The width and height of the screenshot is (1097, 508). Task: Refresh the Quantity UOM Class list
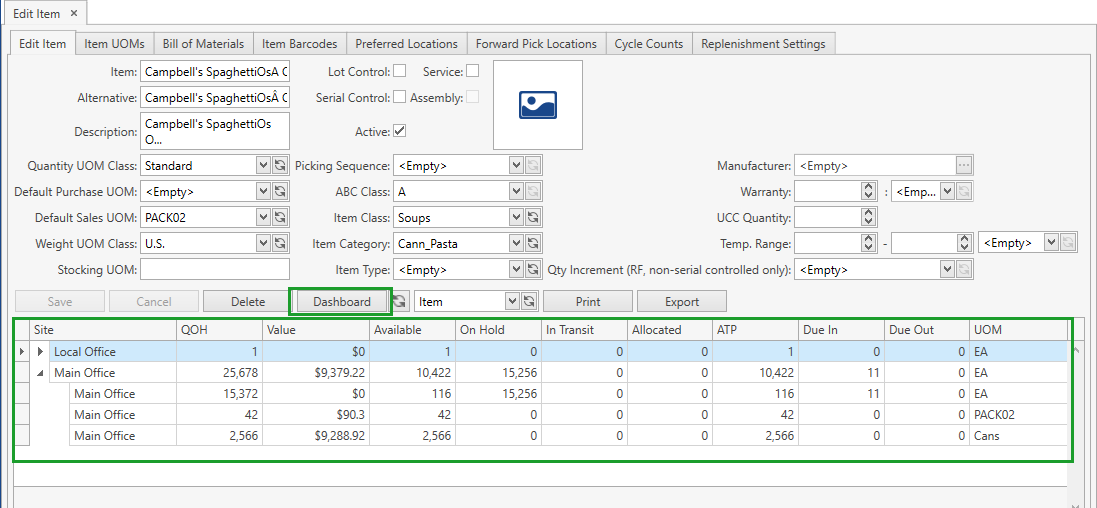pos(280,166)
